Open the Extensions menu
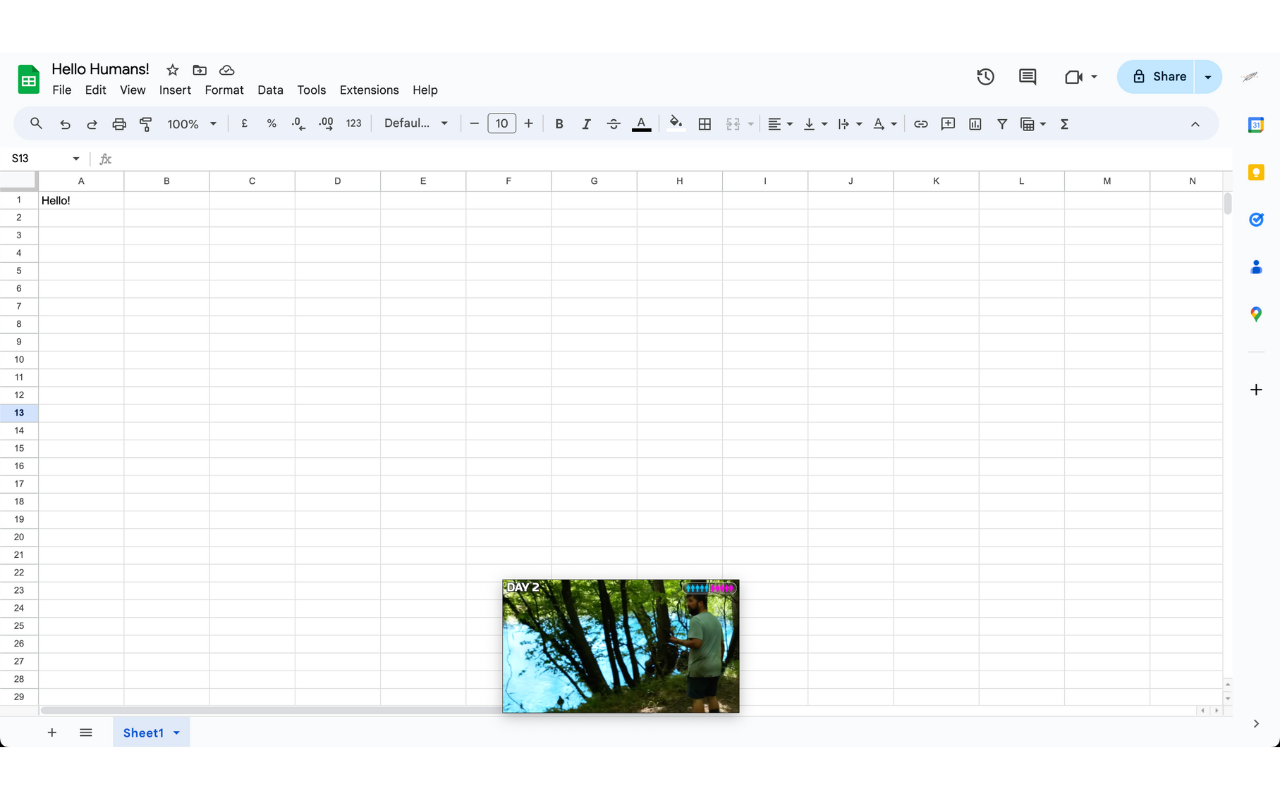This screenshot has height=800, width=1280. 369,90
